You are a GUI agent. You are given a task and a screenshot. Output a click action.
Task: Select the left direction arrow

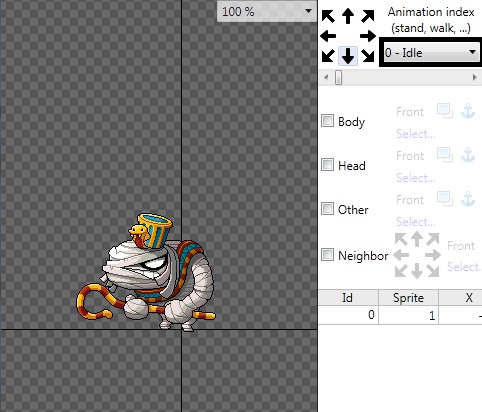pyautogui.click(x=328, y=36)
